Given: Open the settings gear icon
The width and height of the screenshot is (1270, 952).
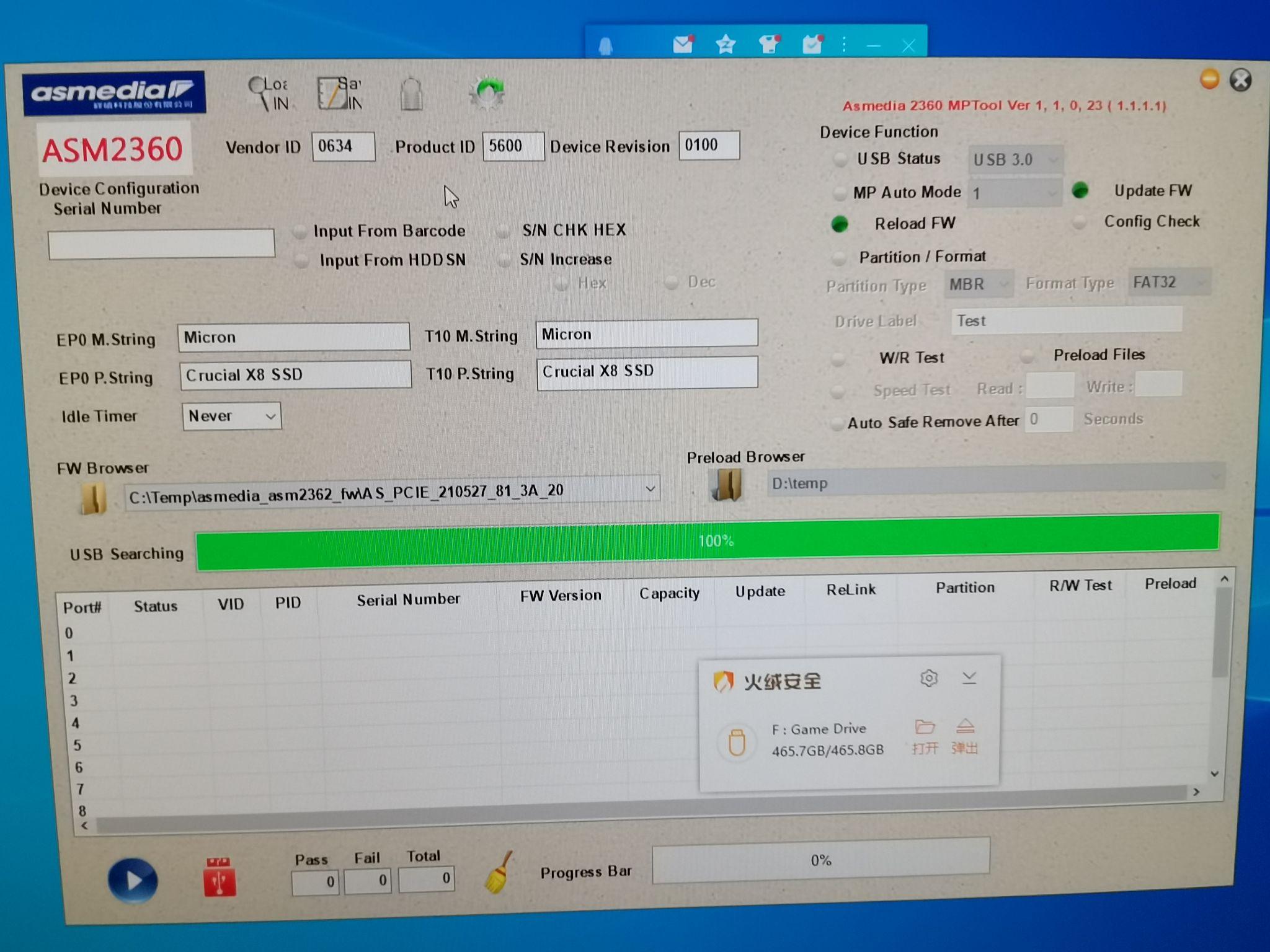Looking at the screenshot, I should coord(488,92).
